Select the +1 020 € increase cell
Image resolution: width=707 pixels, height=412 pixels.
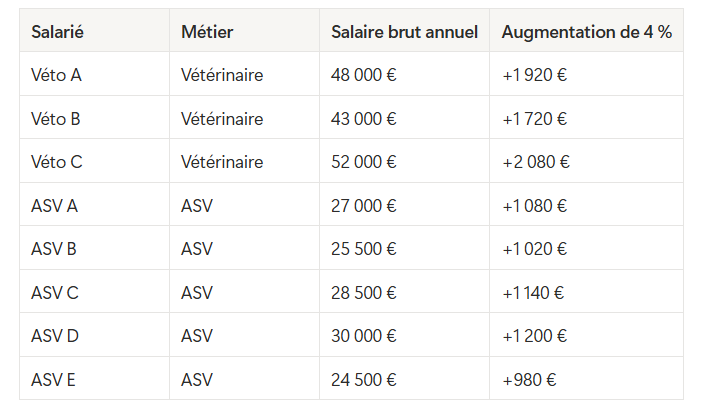tap(587, 248)
